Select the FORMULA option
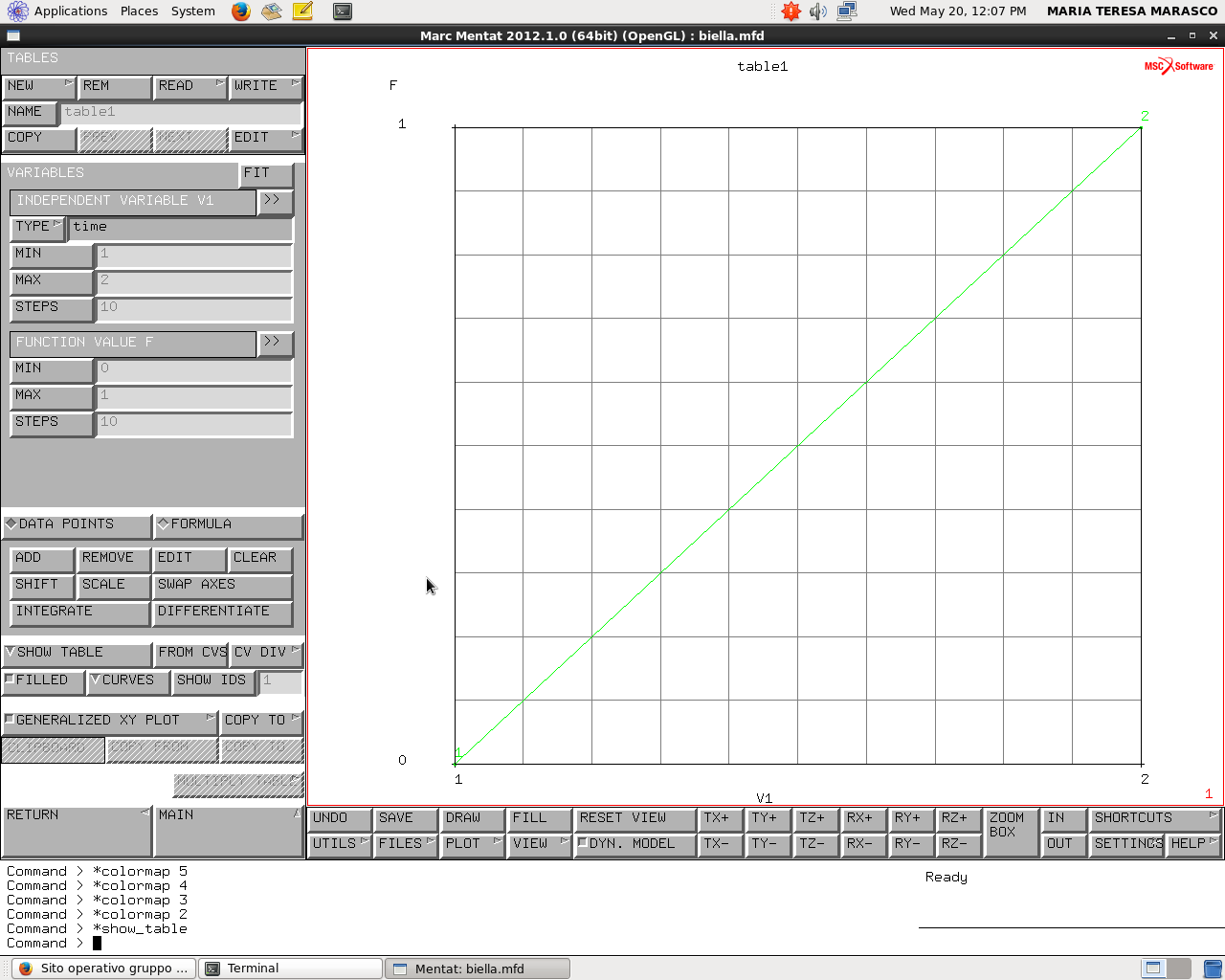Viewport: 1225px width, 980px height. point(229,525)
